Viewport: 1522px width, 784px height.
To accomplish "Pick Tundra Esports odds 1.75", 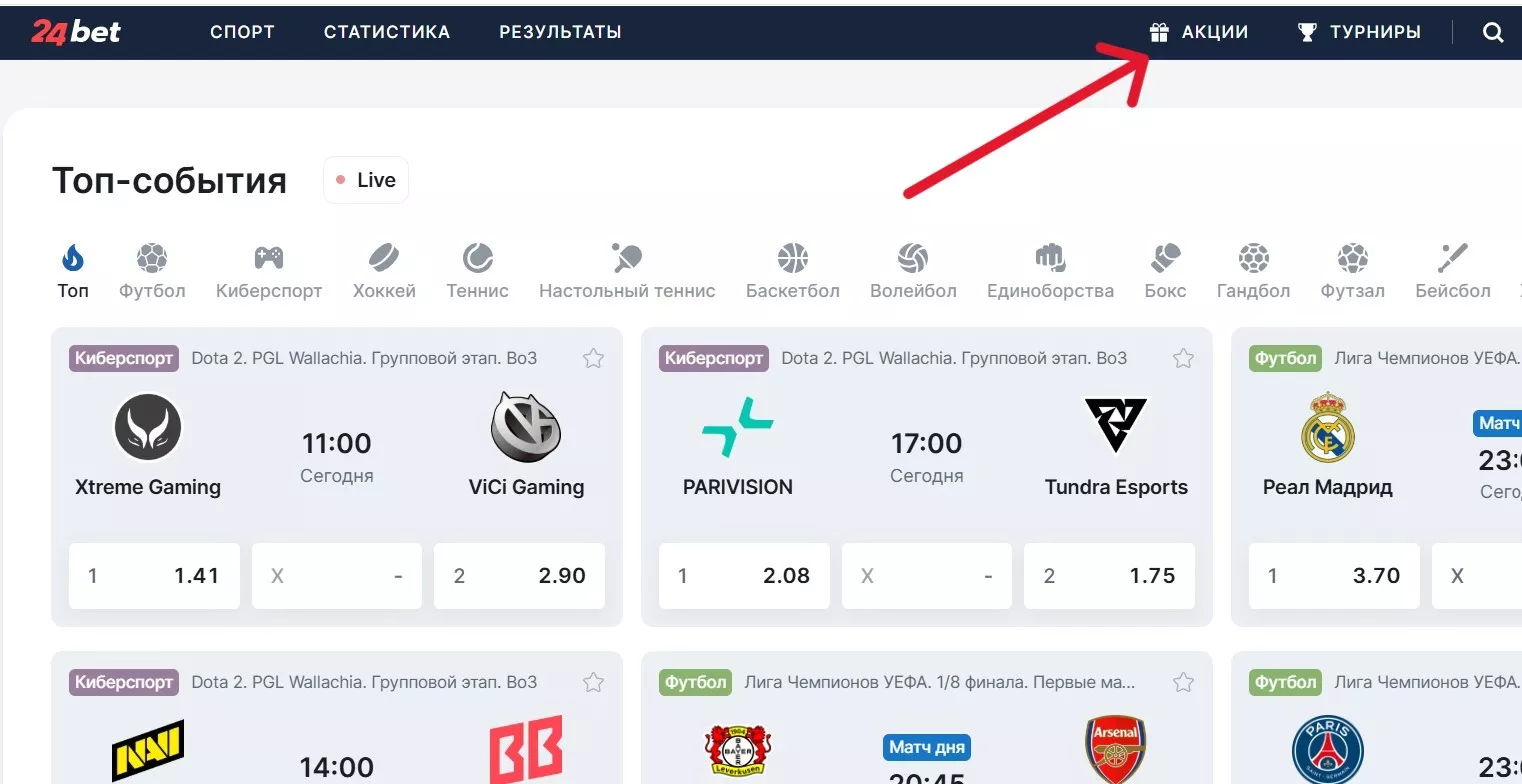I will point(1109,576).
